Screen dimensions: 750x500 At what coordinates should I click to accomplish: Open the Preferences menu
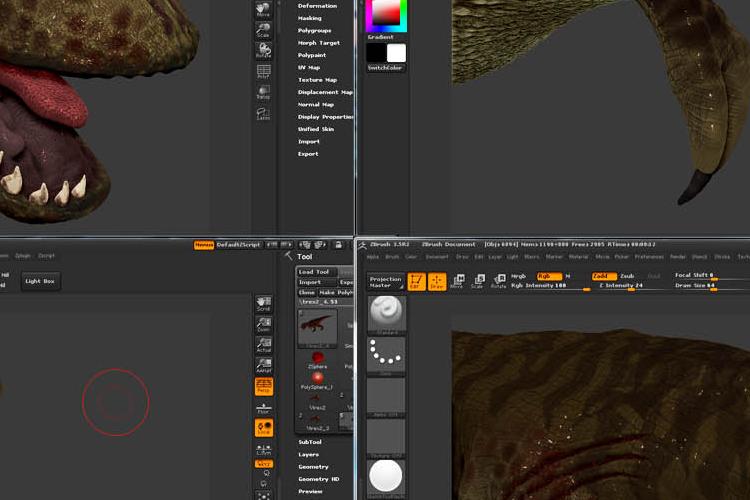tap(649, 257)
